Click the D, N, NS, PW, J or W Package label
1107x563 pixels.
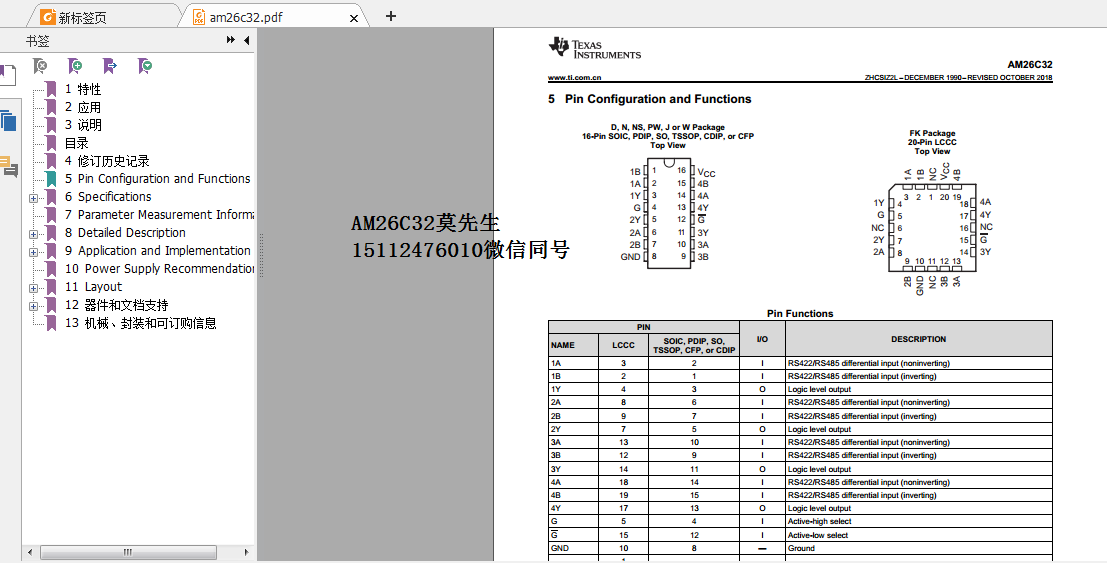tap(668, 128)
